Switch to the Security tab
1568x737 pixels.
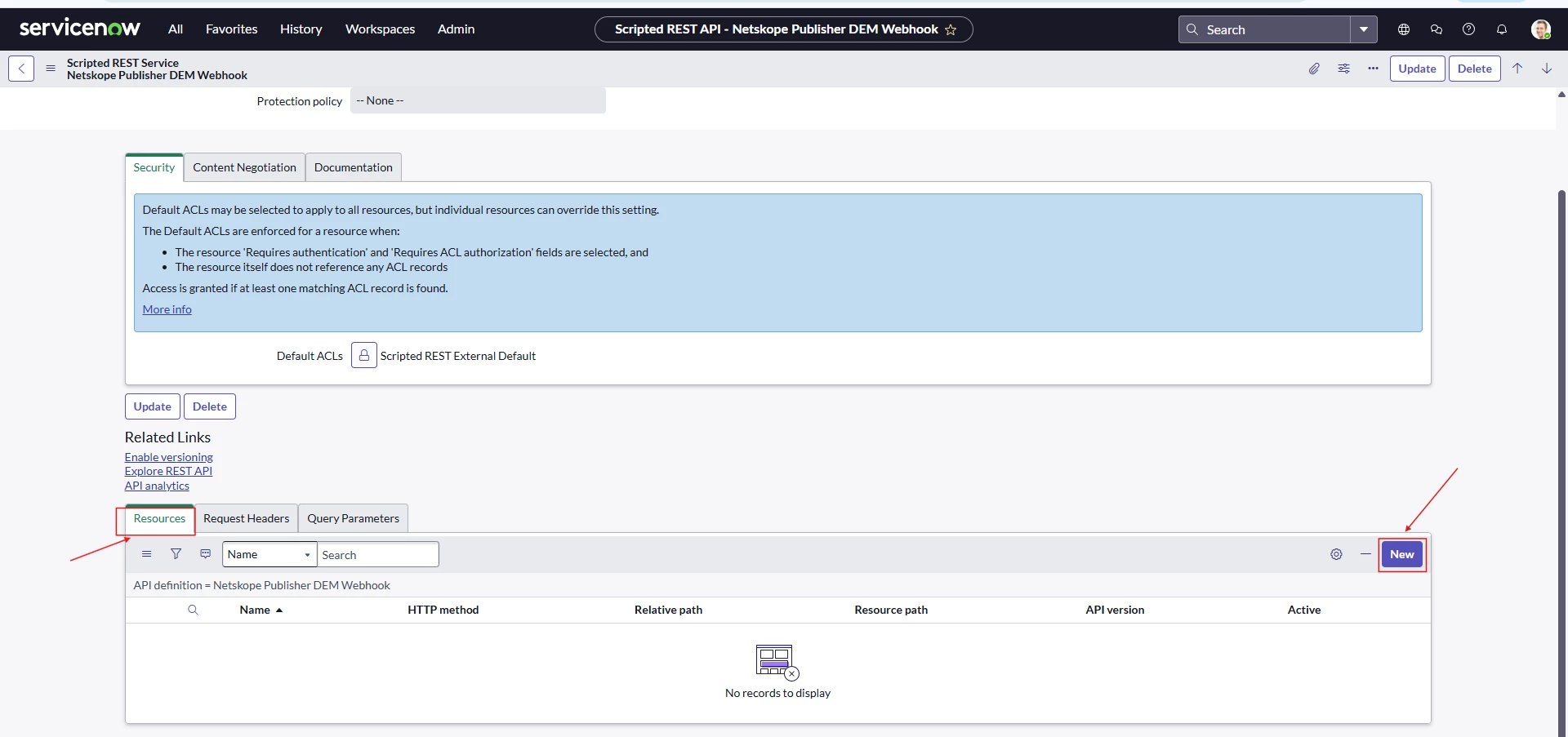tap(154, 167)
